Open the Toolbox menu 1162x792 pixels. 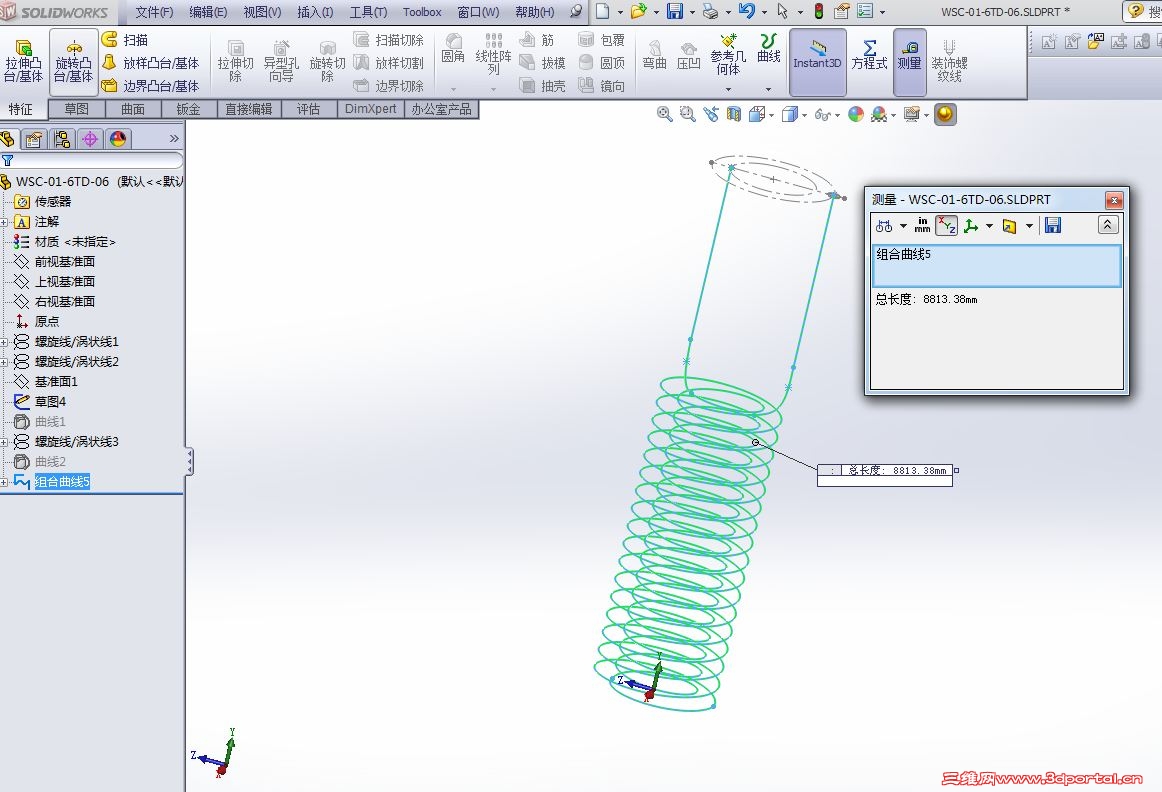422,12
